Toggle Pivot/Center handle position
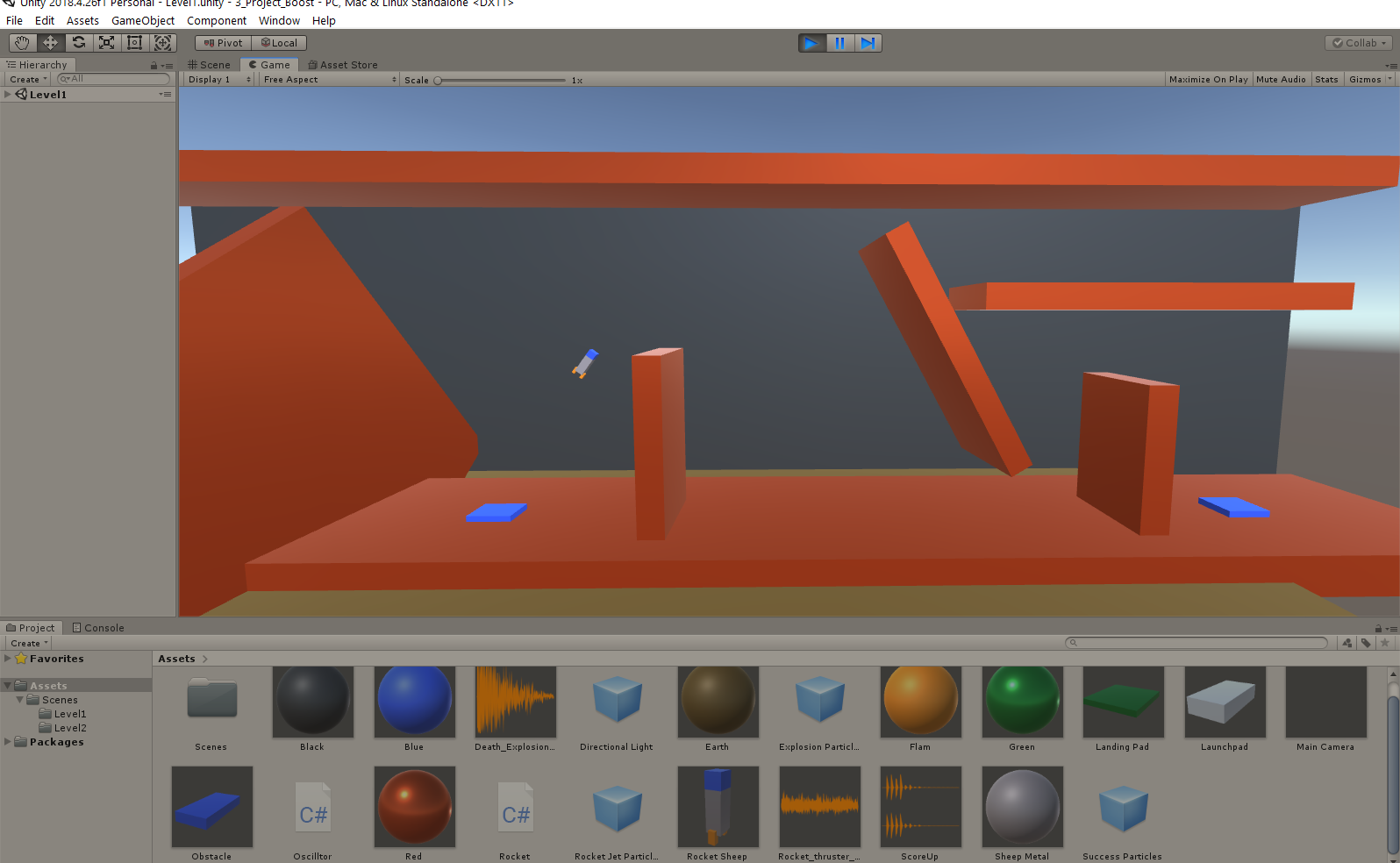 click(x=223, y=42)
